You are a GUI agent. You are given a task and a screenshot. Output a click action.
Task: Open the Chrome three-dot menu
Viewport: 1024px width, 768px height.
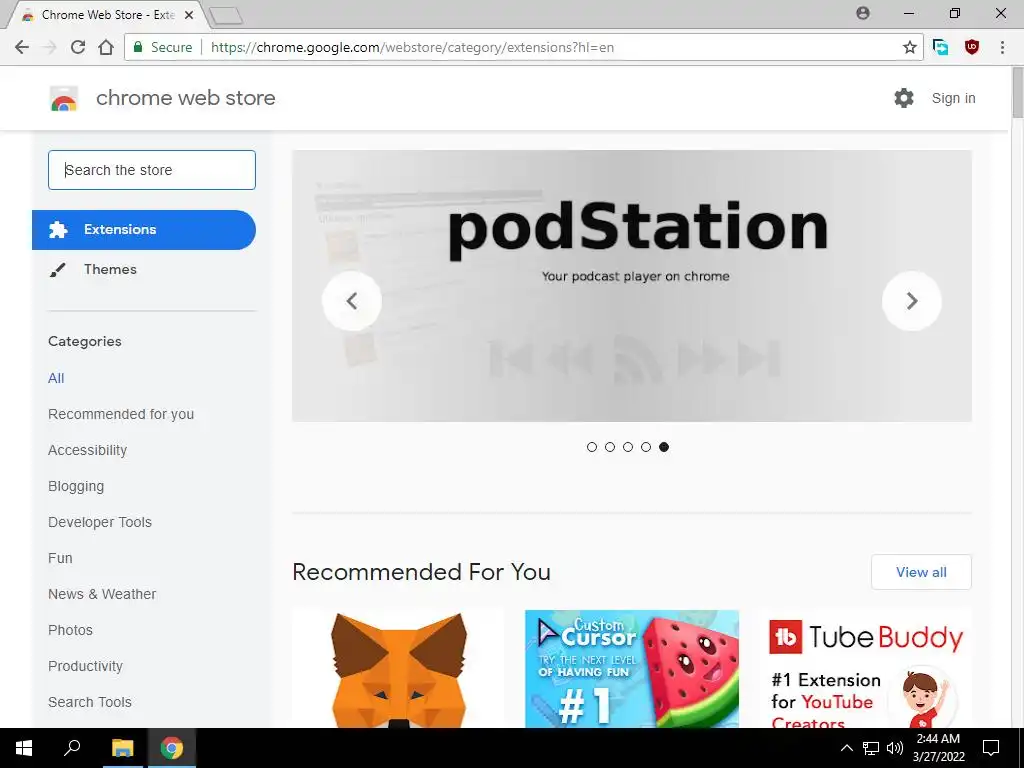point(1002,47)
